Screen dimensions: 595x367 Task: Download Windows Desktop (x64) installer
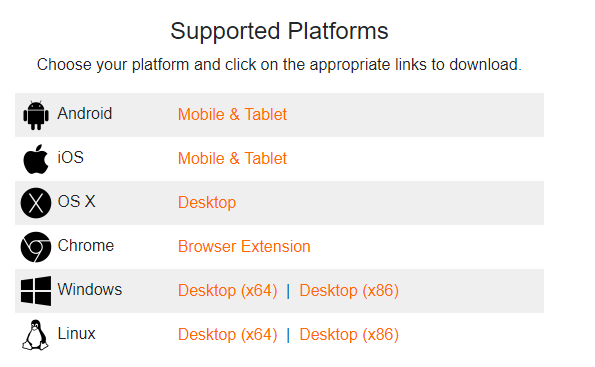228,291
